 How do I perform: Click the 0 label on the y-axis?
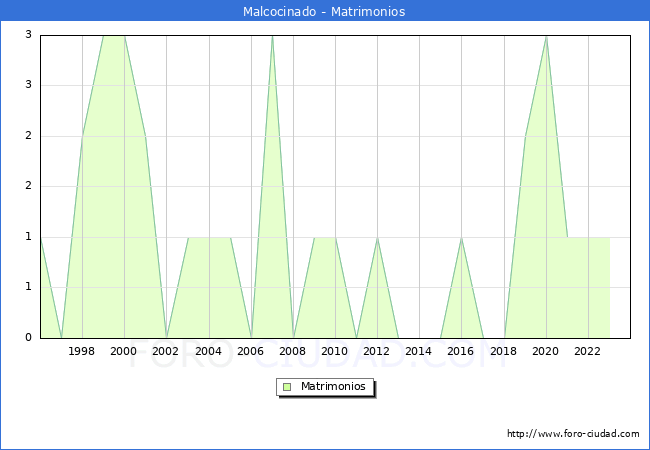click(x=29, y=338)
